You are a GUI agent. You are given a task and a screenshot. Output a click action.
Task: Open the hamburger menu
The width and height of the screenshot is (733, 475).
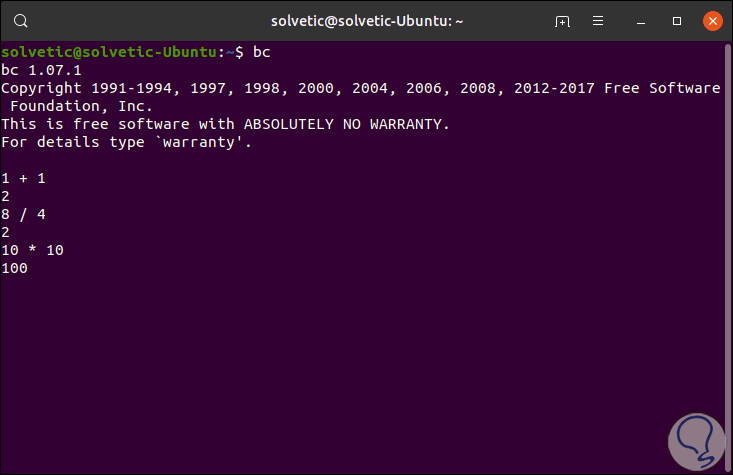tap(598, 21)
